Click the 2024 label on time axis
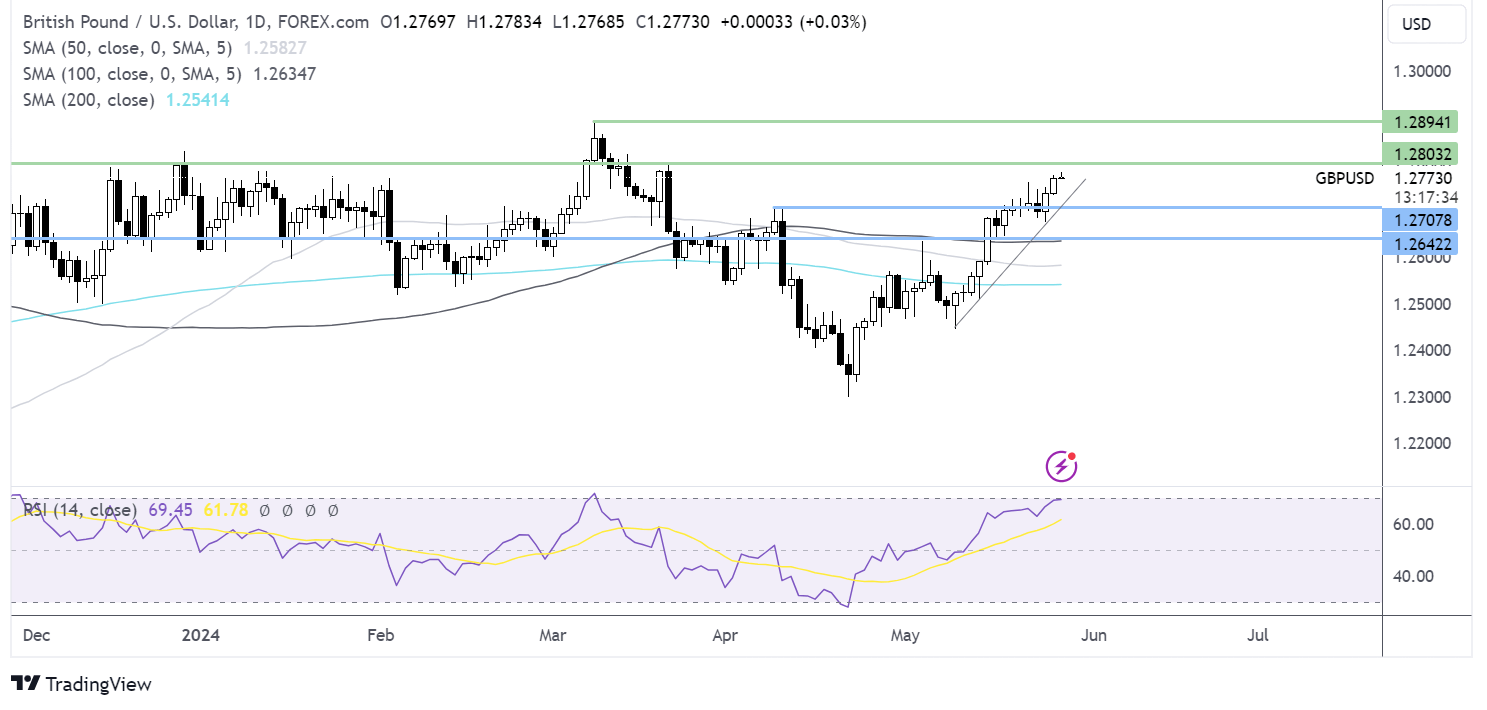Image resolution: width=1487 pixels, height=710 pixels. [x=201, y=635]
